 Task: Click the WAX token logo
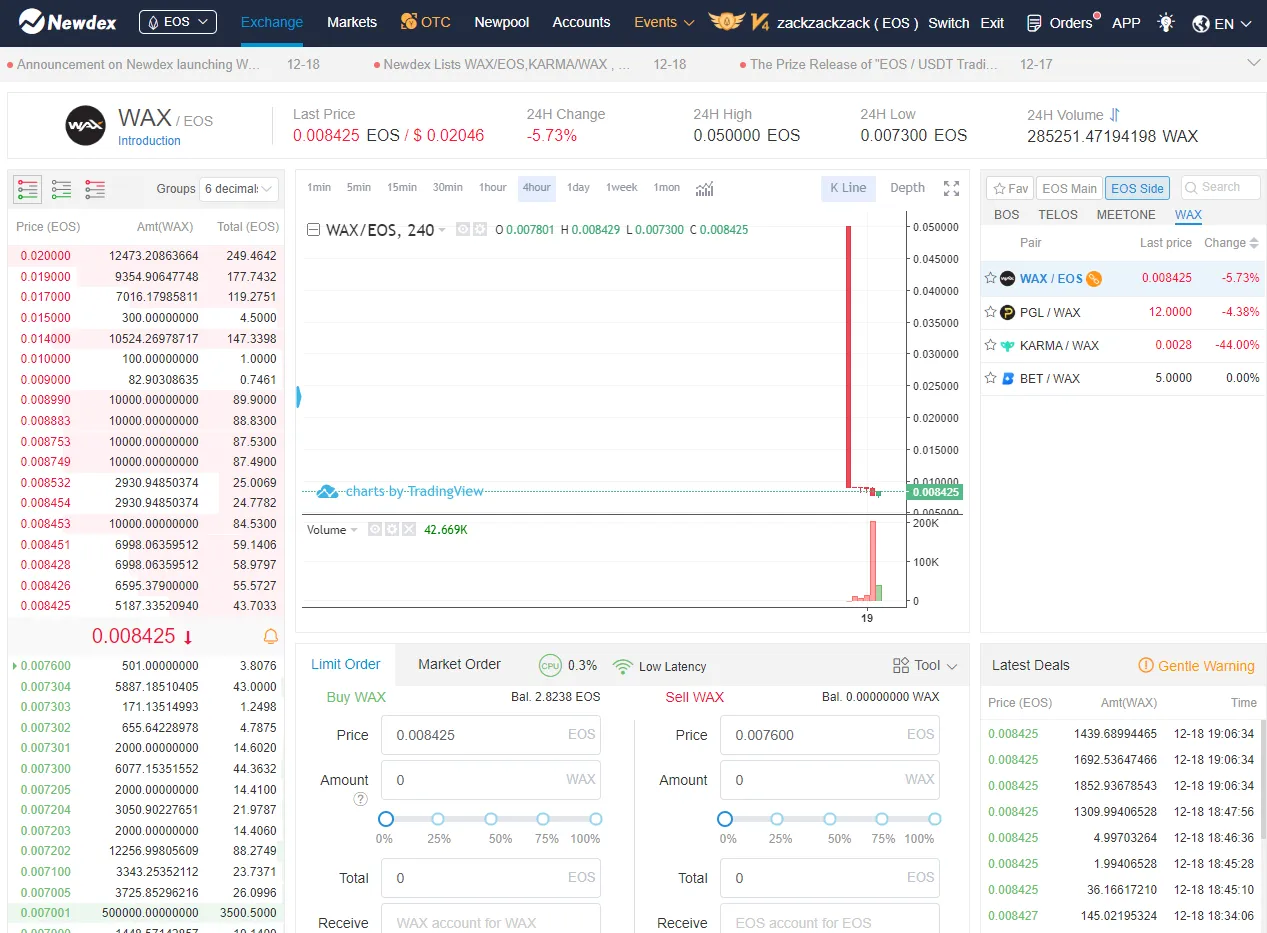tap(85, 125)
